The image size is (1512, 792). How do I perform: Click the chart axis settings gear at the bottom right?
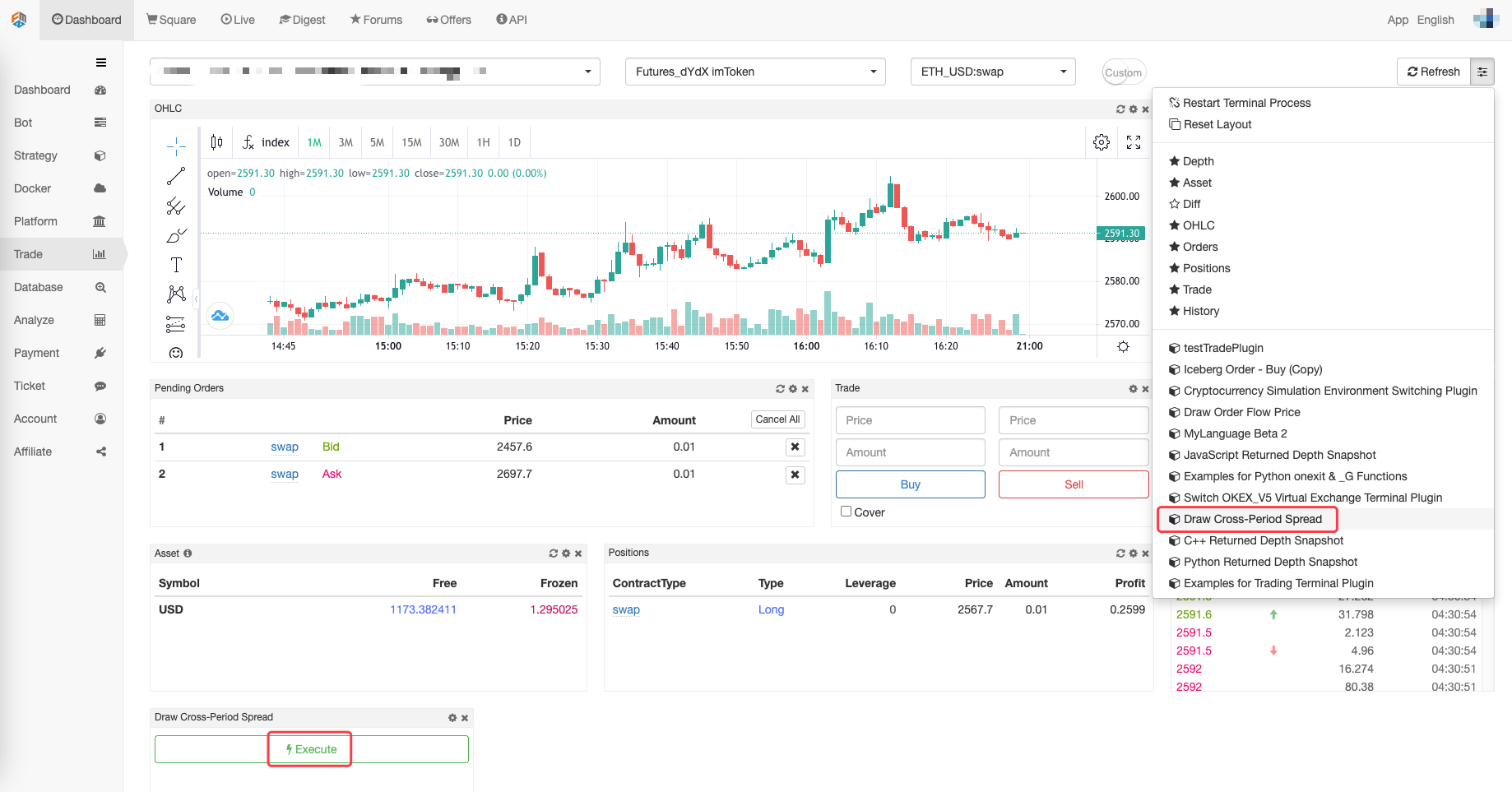click(x=1123, y=346)
